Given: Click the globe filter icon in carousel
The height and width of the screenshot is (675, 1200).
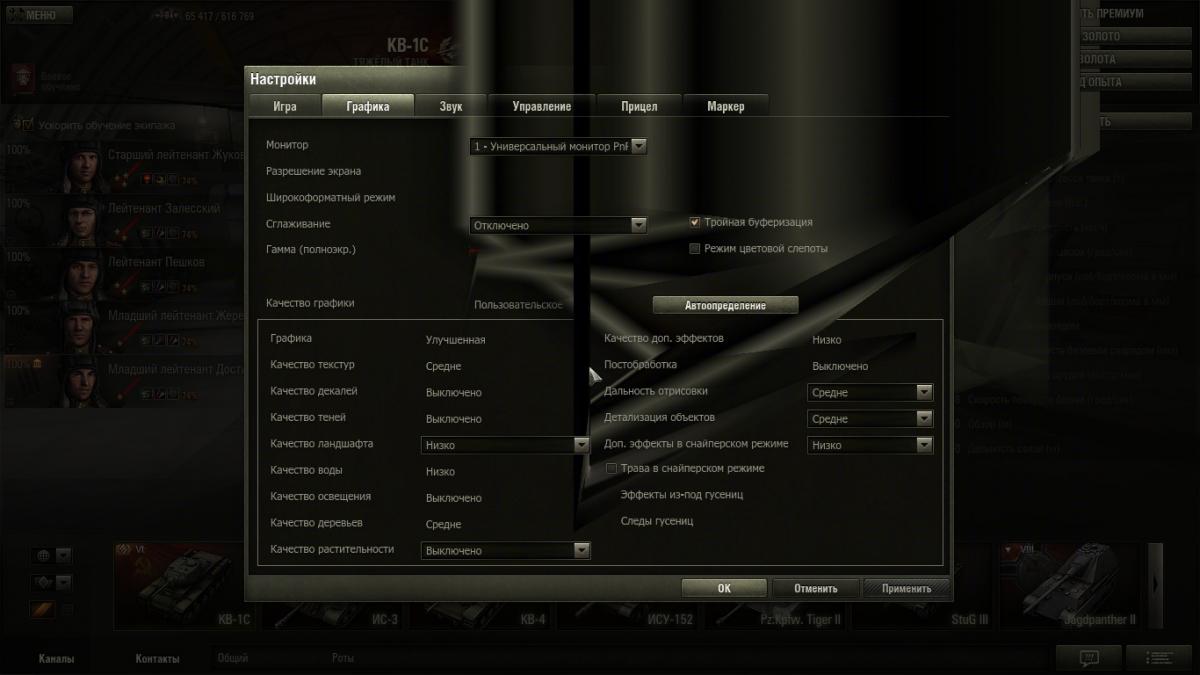Looking at the screenshot, I should point(43,555).
